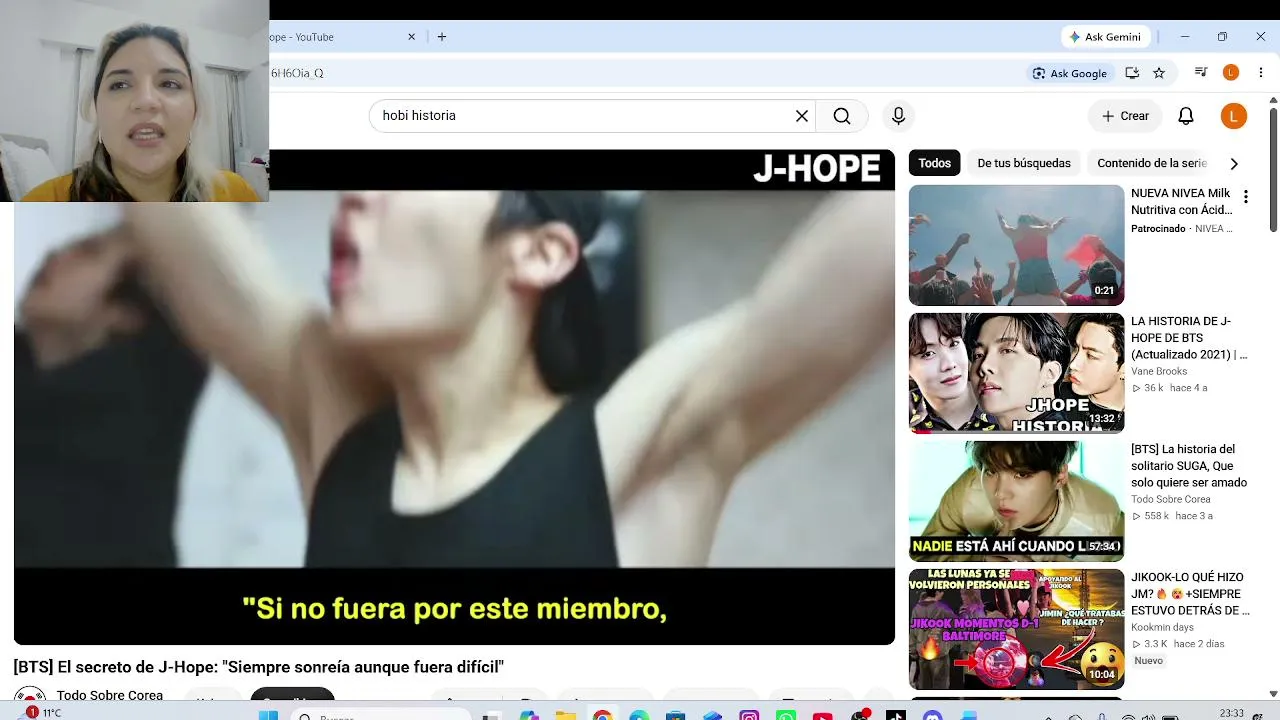Viewport: 1280px width, 720px height.
Task: Open the NIVEA sponsored video thumbnail
Action: pyautogui.click(x=1016, y=245)
